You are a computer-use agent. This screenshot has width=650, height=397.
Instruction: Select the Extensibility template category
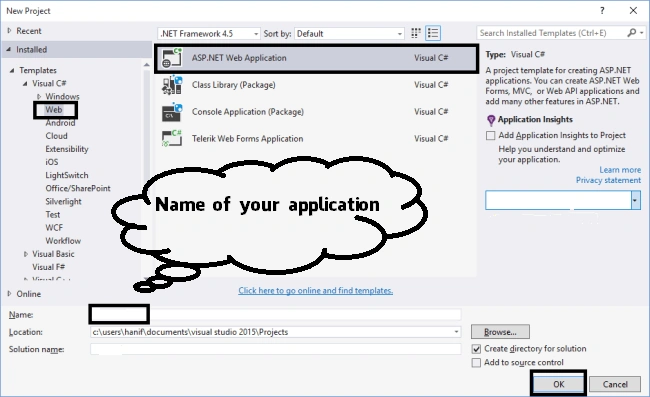pos(67,149)
